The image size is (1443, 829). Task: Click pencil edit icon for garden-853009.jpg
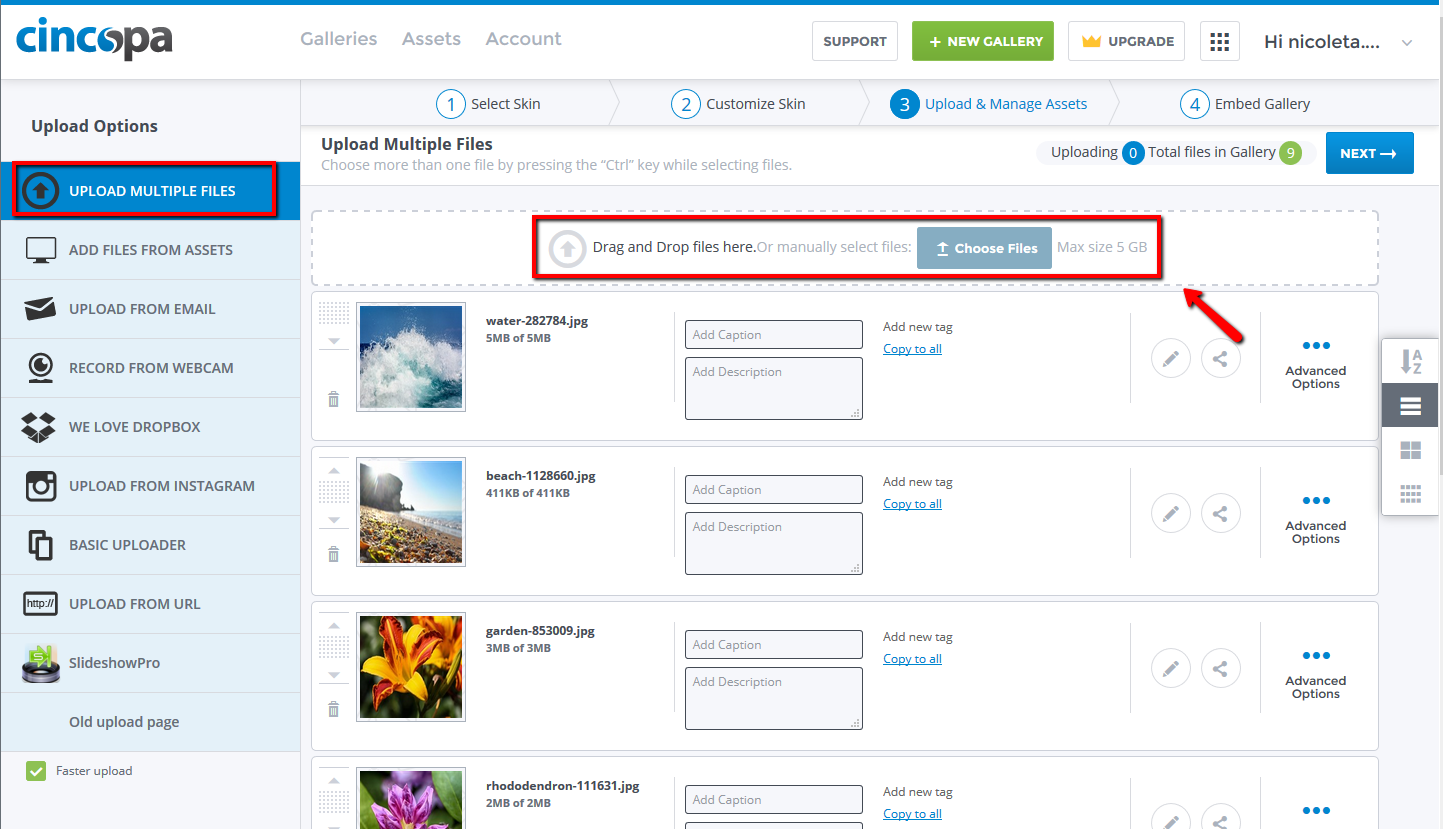pyautogui.click(x=1171, y=668)
